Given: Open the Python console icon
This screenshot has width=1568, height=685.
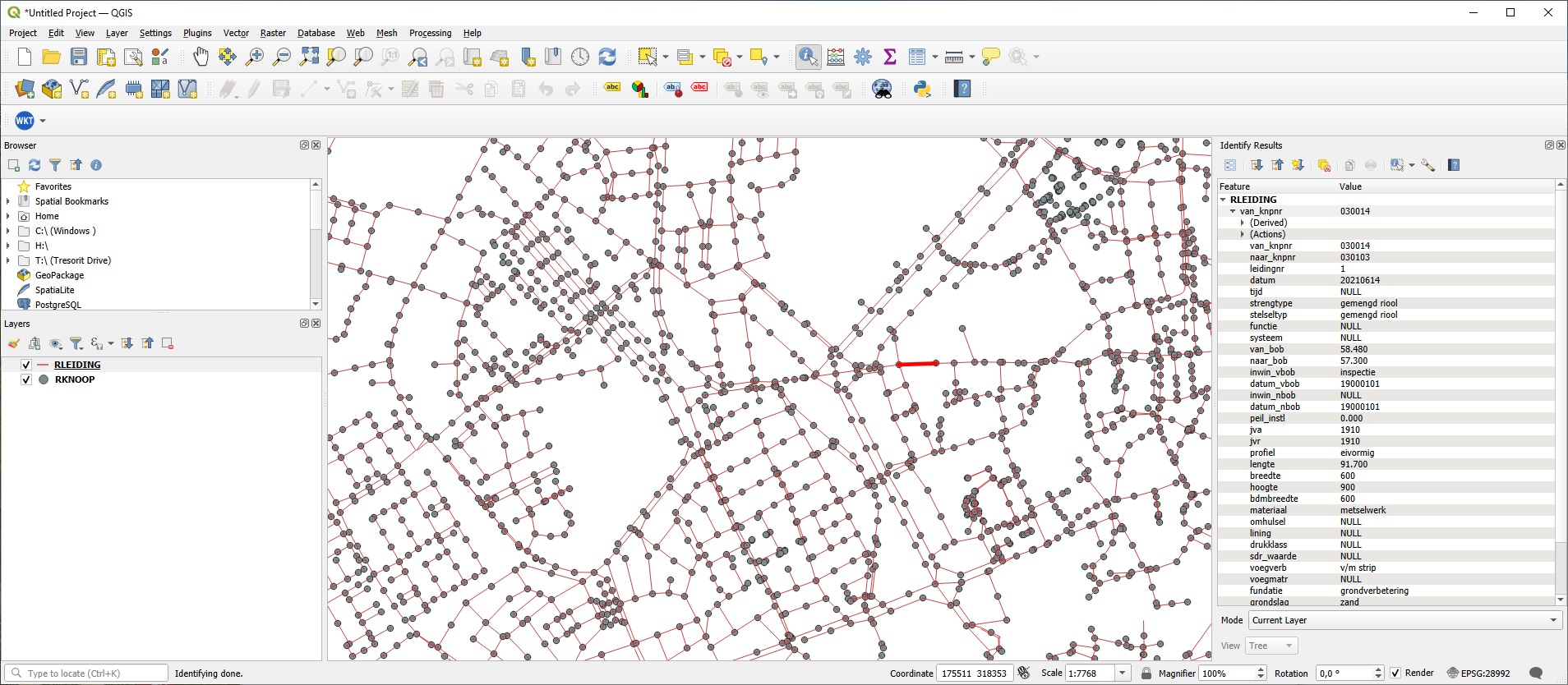Looking at the screenshot, I should pyautogui.click(x=922, y=89).
